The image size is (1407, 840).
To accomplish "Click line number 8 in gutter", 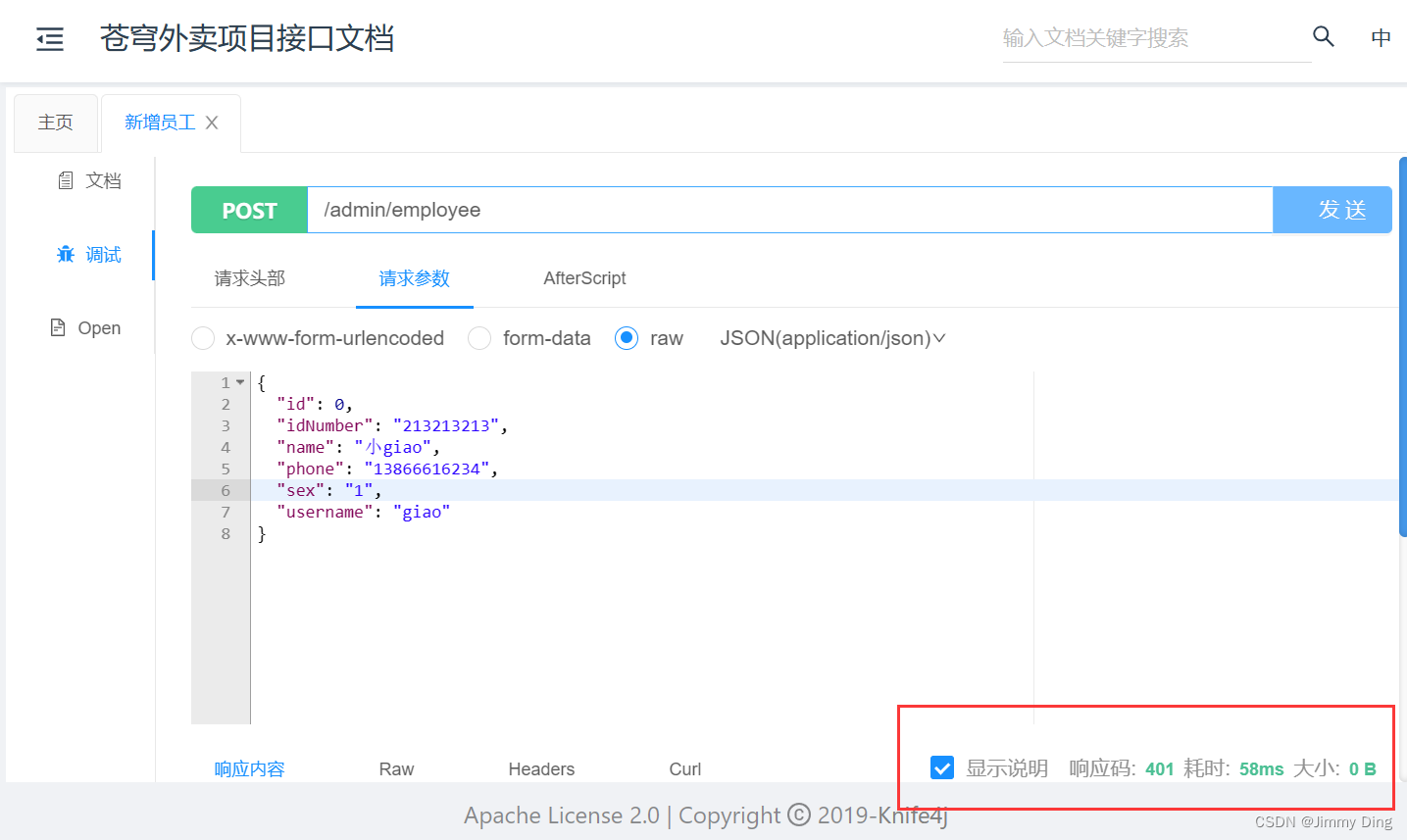I will coord(226,533).
